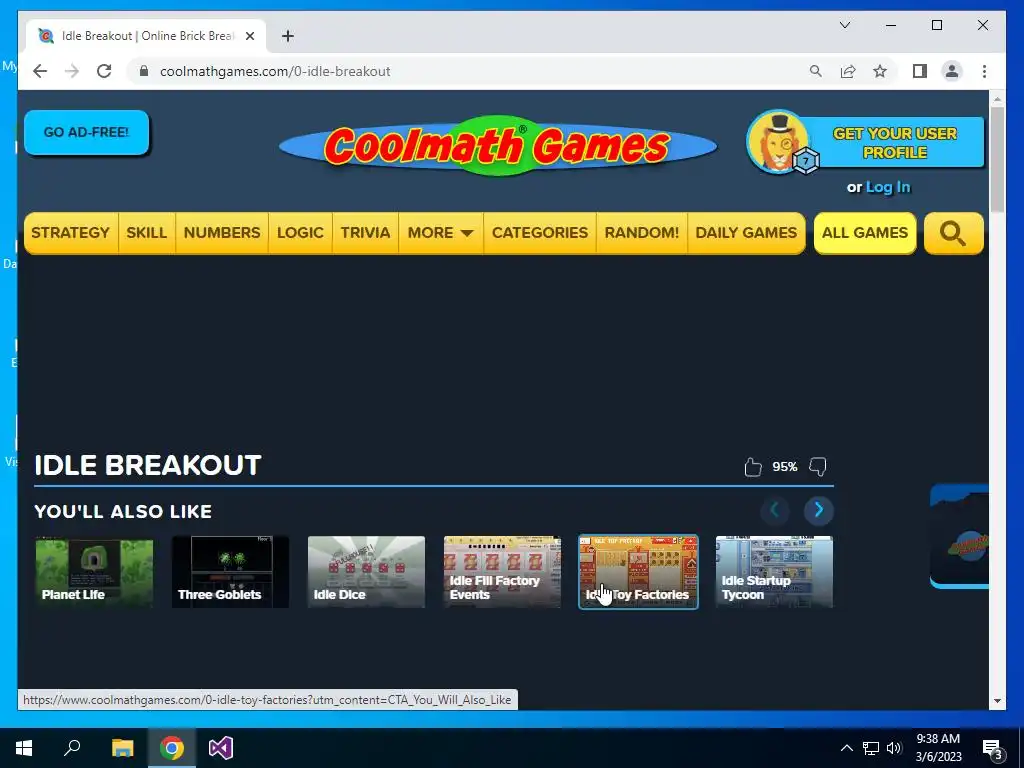Click GET YOUR USER PROFILE button
1024x768 pixels.
(895, 143)
